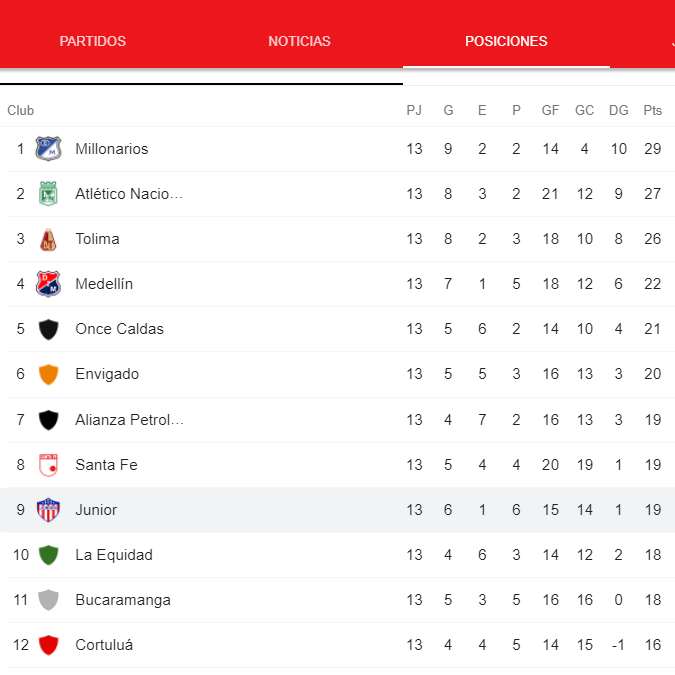Click the Junior striped crest
The height and width of the screenshot is (675, 675).
pyautogui.click(x=48, y=510)
